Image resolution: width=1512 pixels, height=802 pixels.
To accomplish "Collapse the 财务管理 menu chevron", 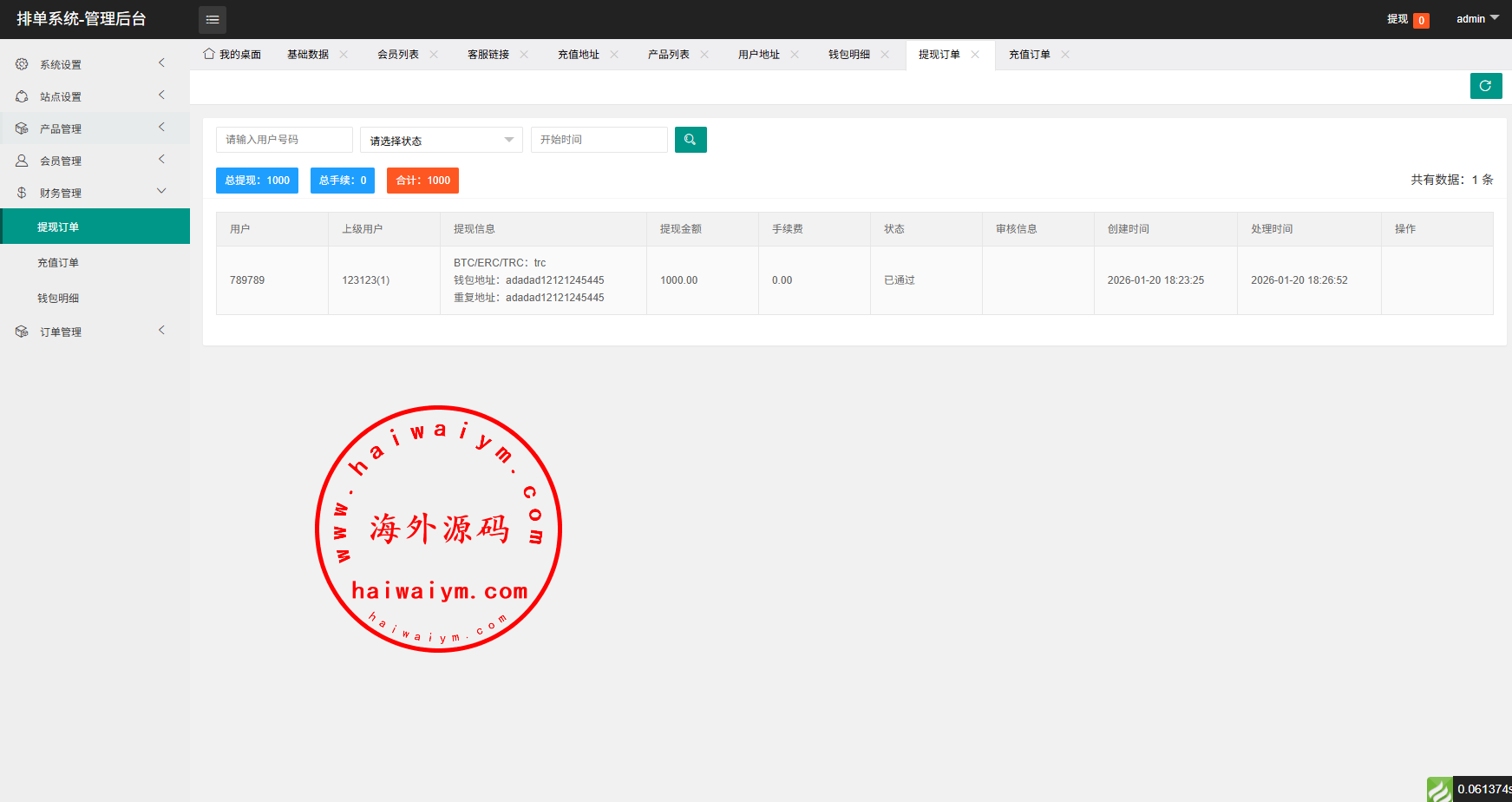I will point(161,192).
